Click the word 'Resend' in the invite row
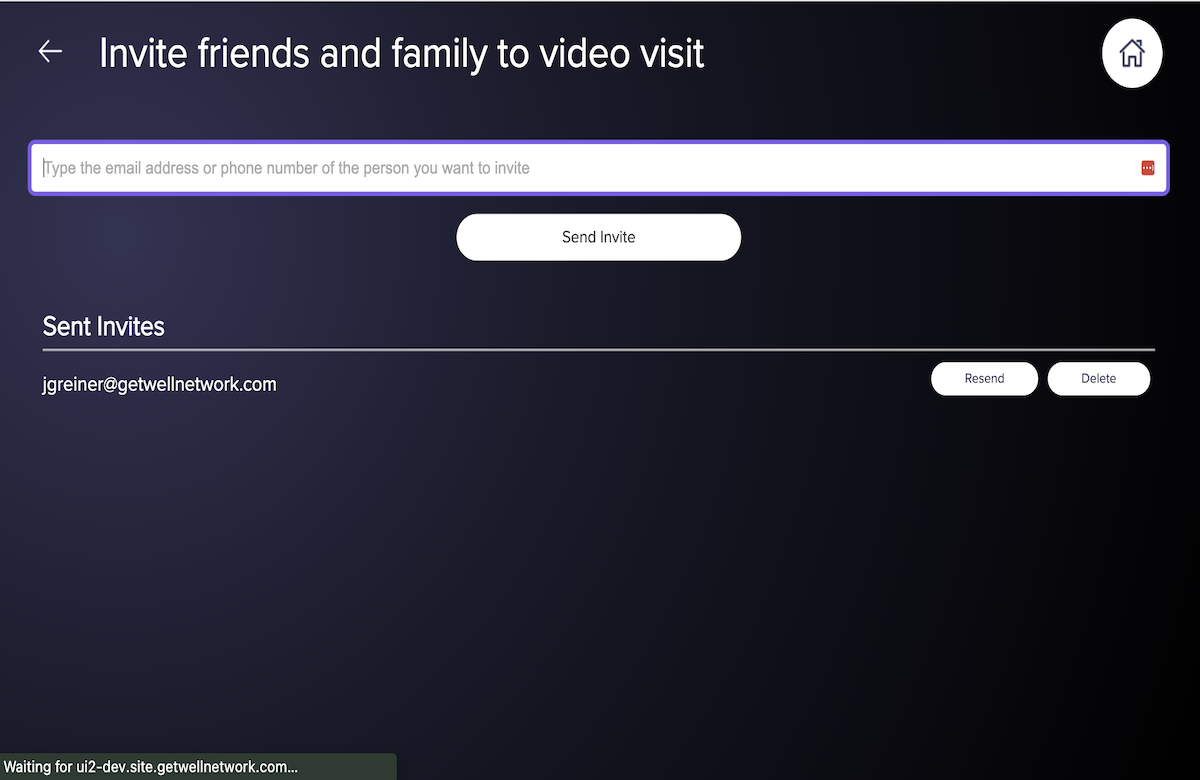The width and height of the screenshot is (1200, 780). pos(984,379)
